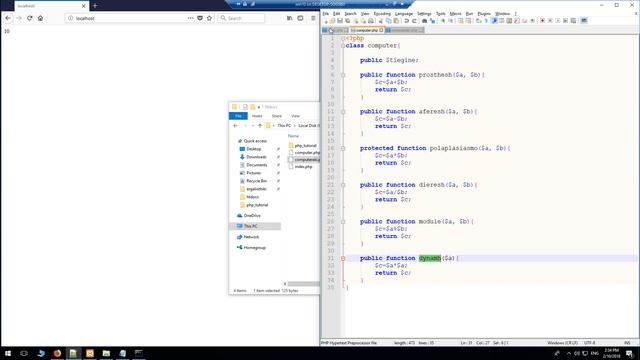
Task: Open Home tab in File Explorer ribbon
Action: point(257,116)
